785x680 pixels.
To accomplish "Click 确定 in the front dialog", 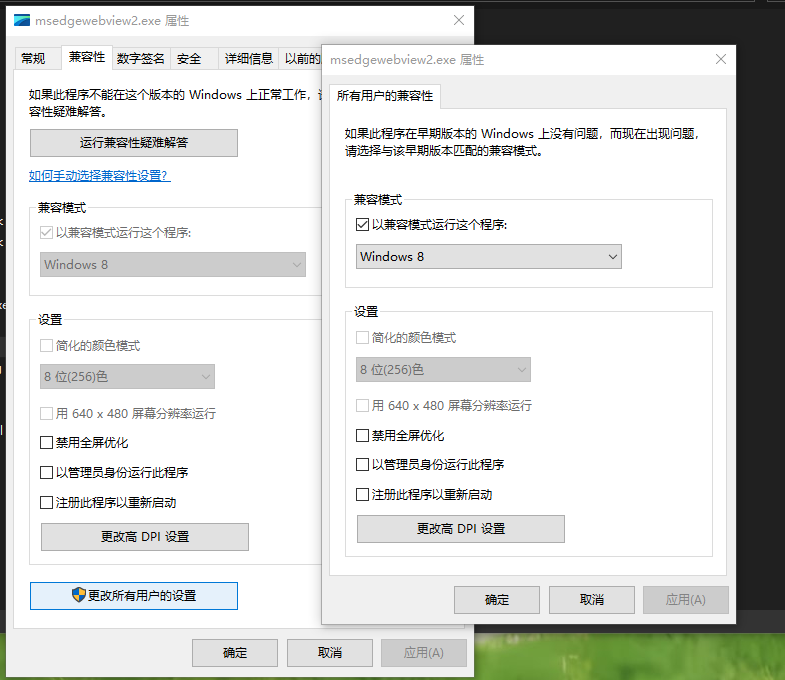I will (x=497, y=600).
